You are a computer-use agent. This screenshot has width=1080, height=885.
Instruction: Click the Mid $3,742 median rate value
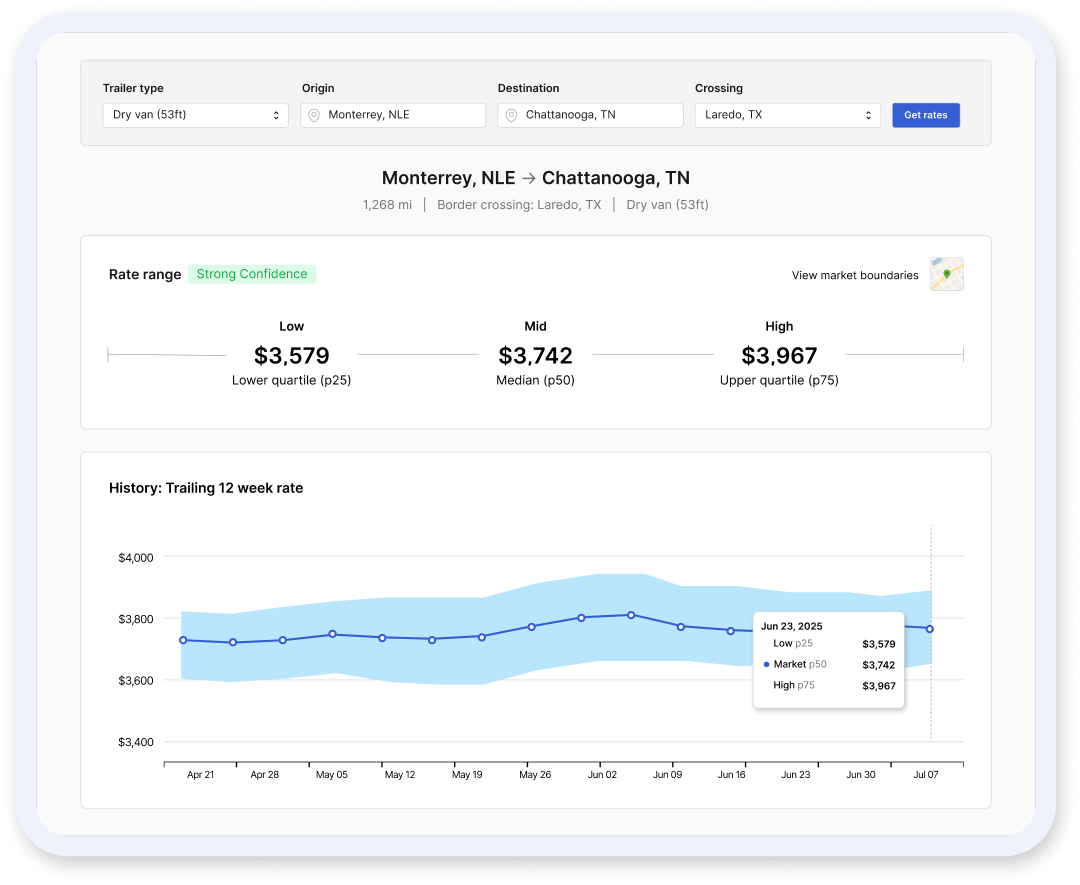tap(535, 355)
